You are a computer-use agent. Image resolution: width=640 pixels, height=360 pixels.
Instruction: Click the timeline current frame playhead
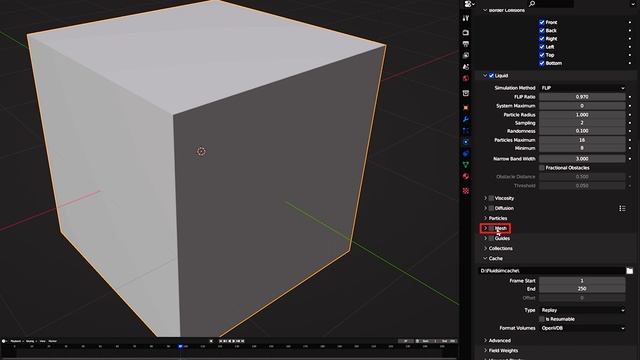pos(180,346)
